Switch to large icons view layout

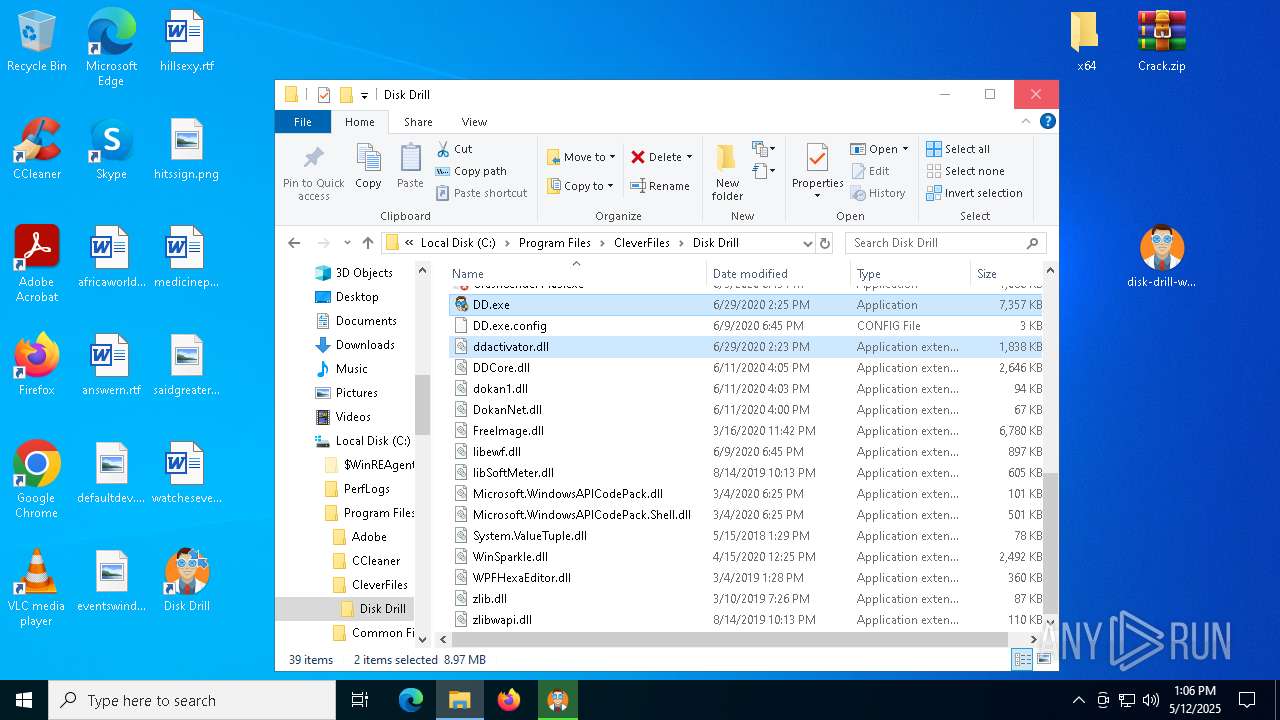point(1044,659)
